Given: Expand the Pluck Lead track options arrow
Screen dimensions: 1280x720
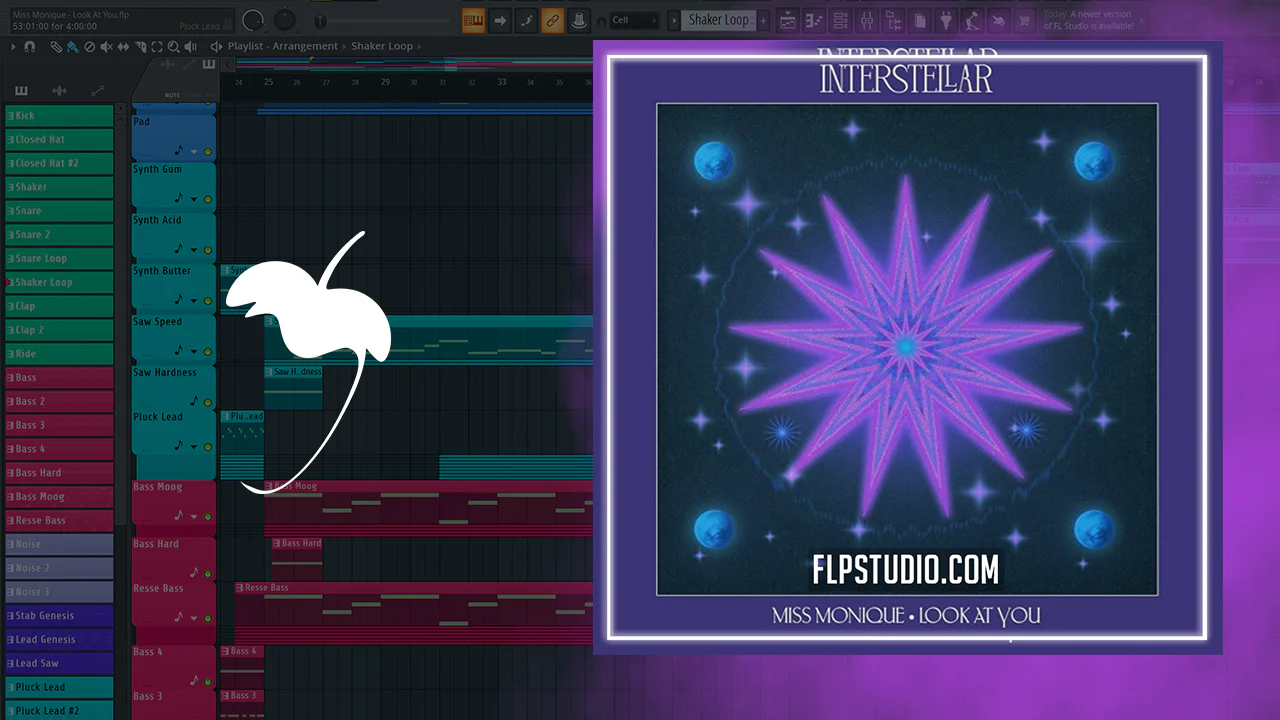Looking at the screenshot, I should point(194,448).
